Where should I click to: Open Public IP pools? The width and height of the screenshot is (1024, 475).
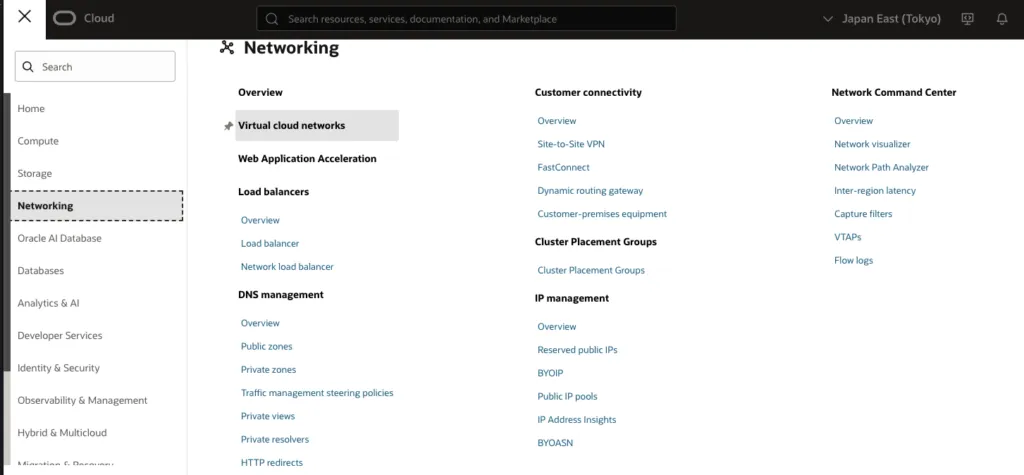tap(568, 397)
